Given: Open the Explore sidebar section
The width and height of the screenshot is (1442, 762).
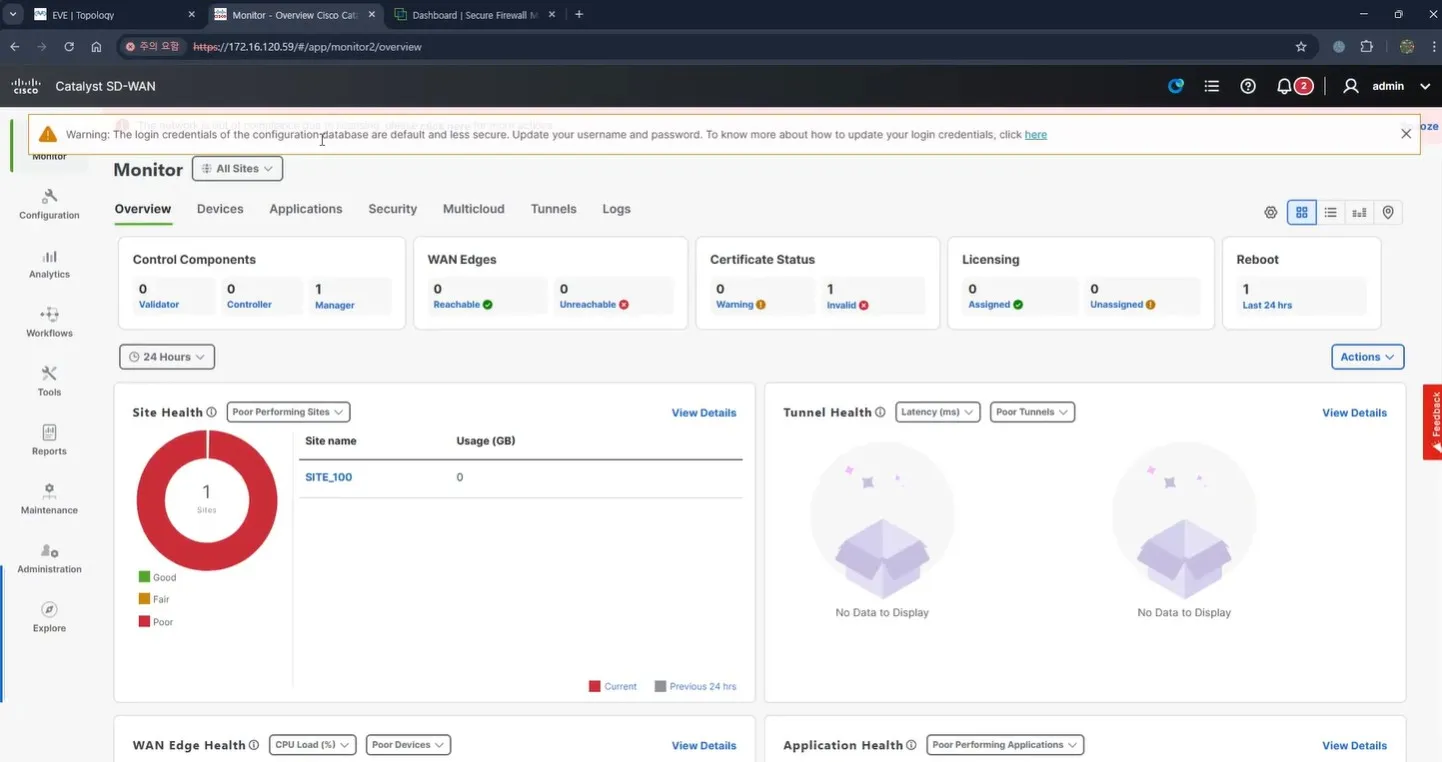Looking at the screenshot, I should pos(49,617).
